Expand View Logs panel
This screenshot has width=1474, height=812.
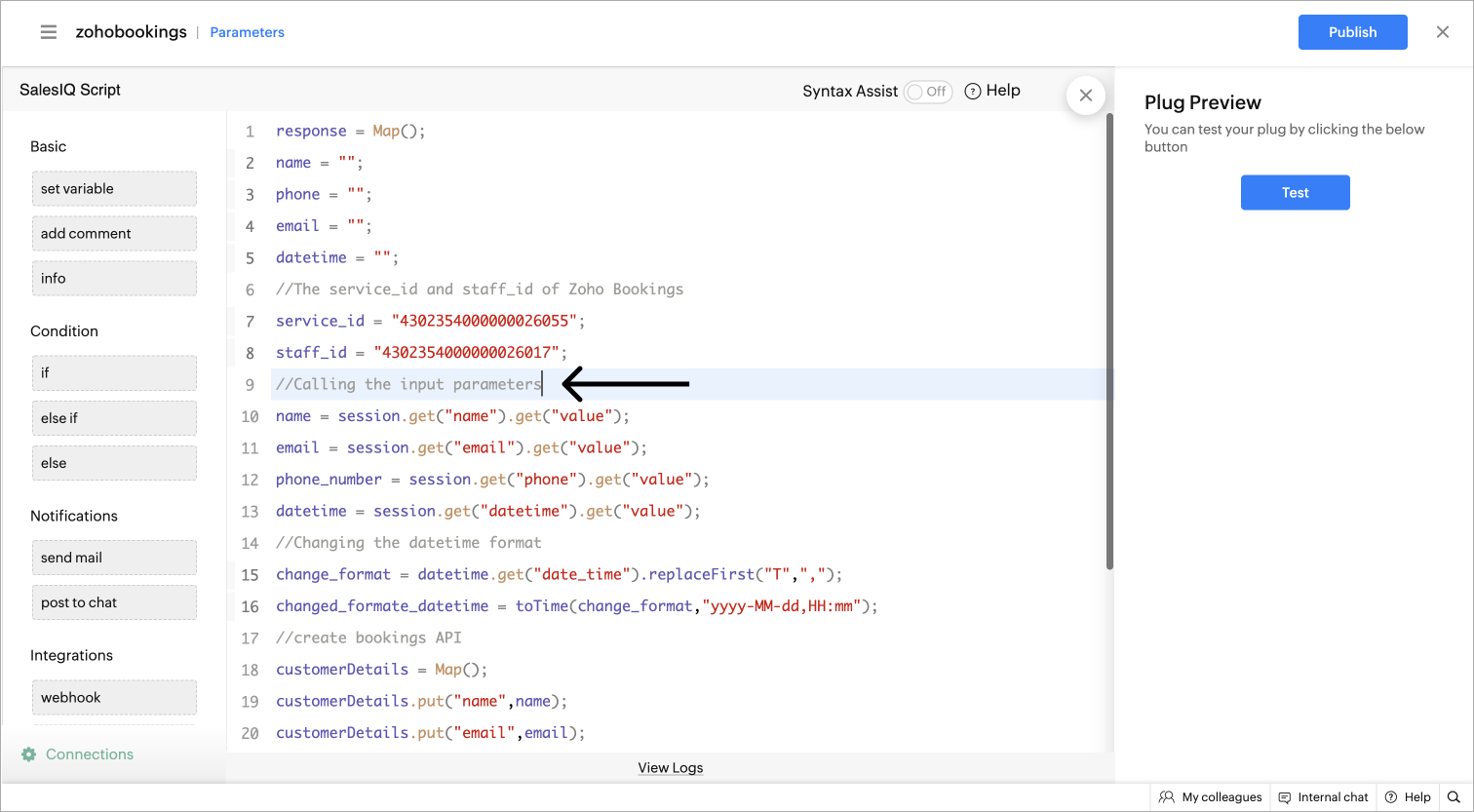click(671, 768)
